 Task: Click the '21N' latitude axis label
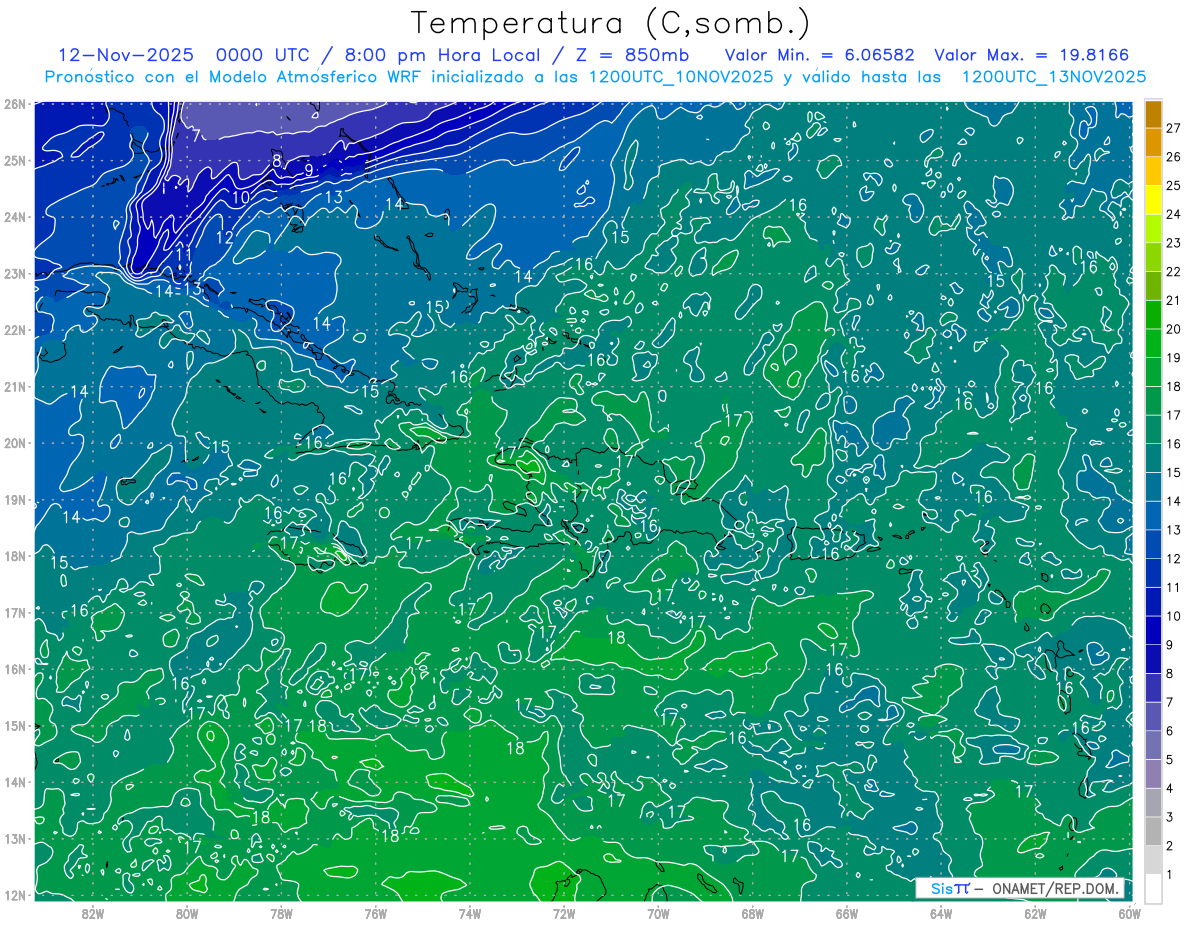(x=15, y=386)
